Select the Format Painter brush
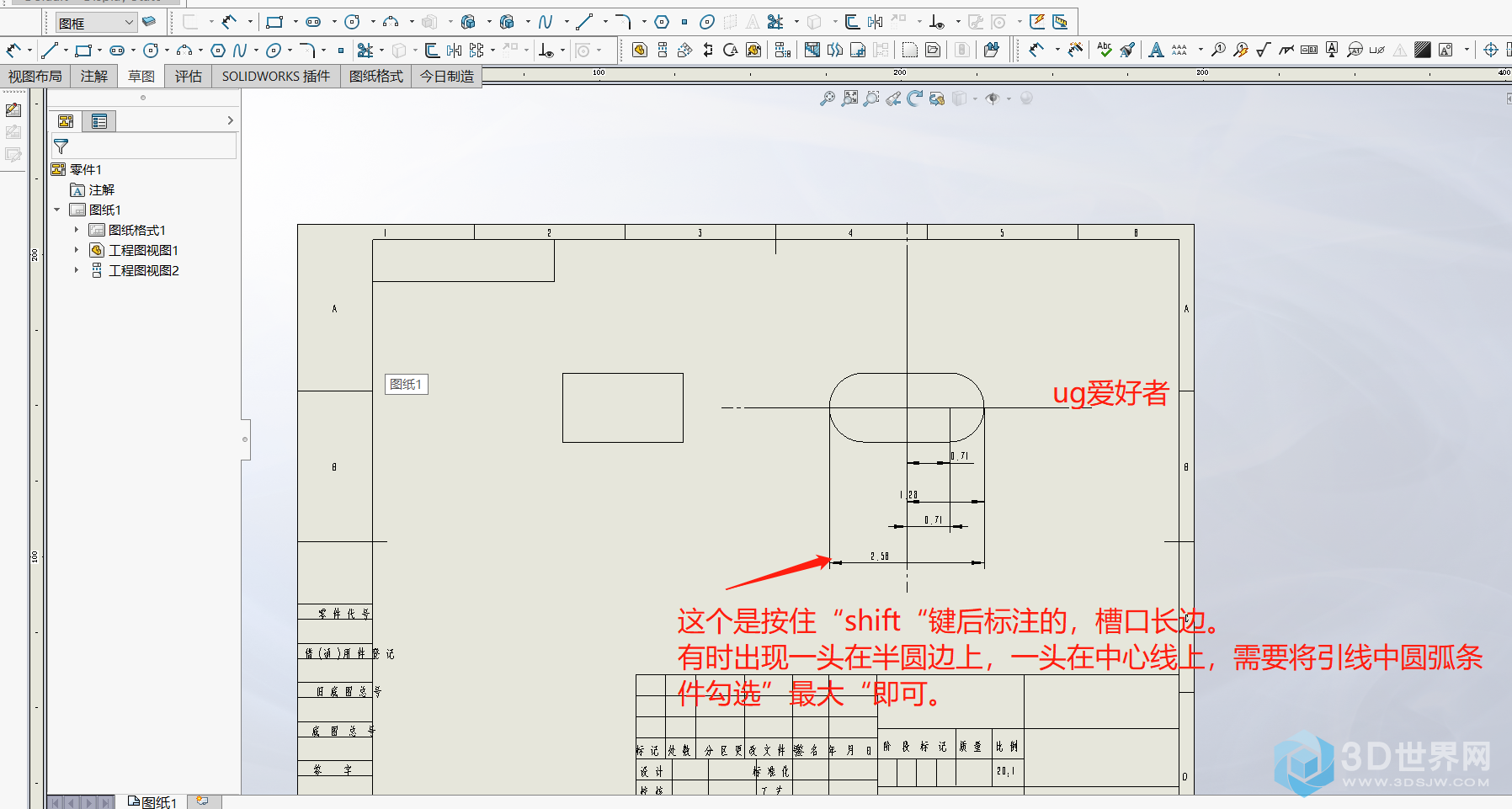 (x=1127, y=51)
